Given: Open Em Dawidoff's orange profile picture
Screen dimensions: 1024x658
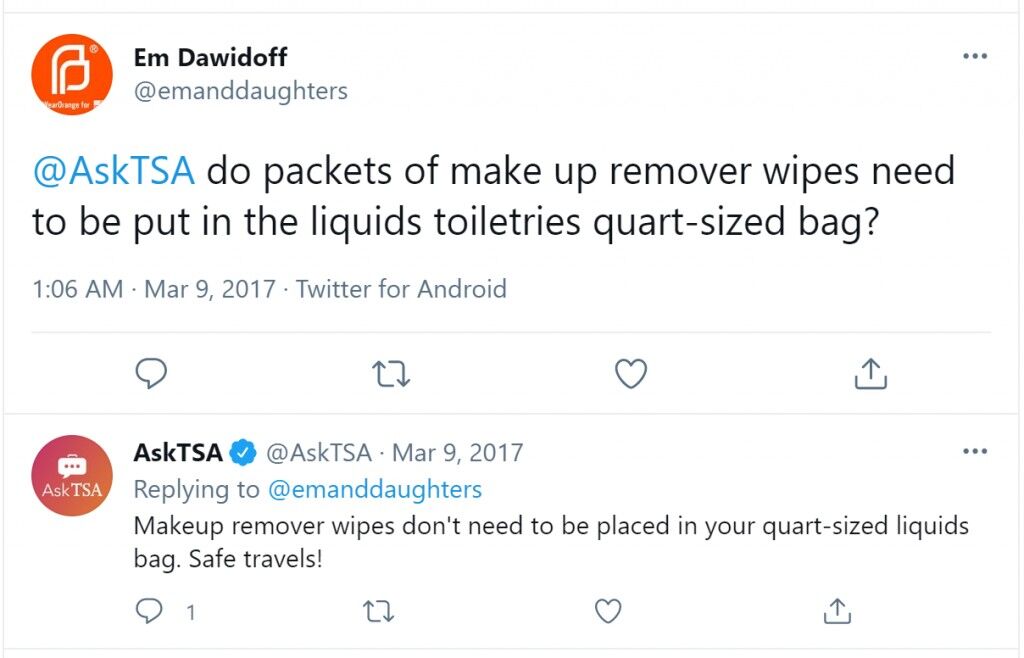Looking at the screenshot, I should 72,74.
